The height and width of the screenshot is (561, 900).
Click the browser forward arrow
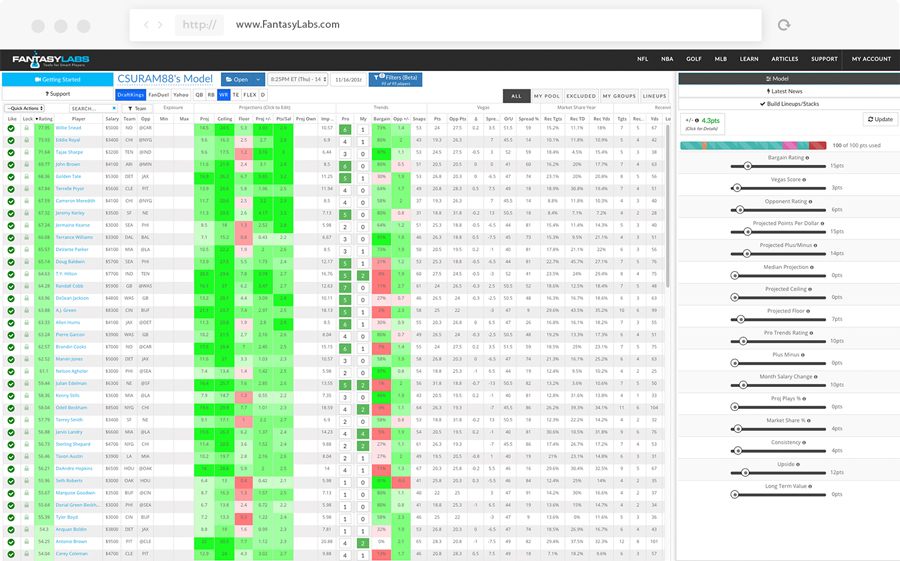pyautogui.click(x=160, y=25)
